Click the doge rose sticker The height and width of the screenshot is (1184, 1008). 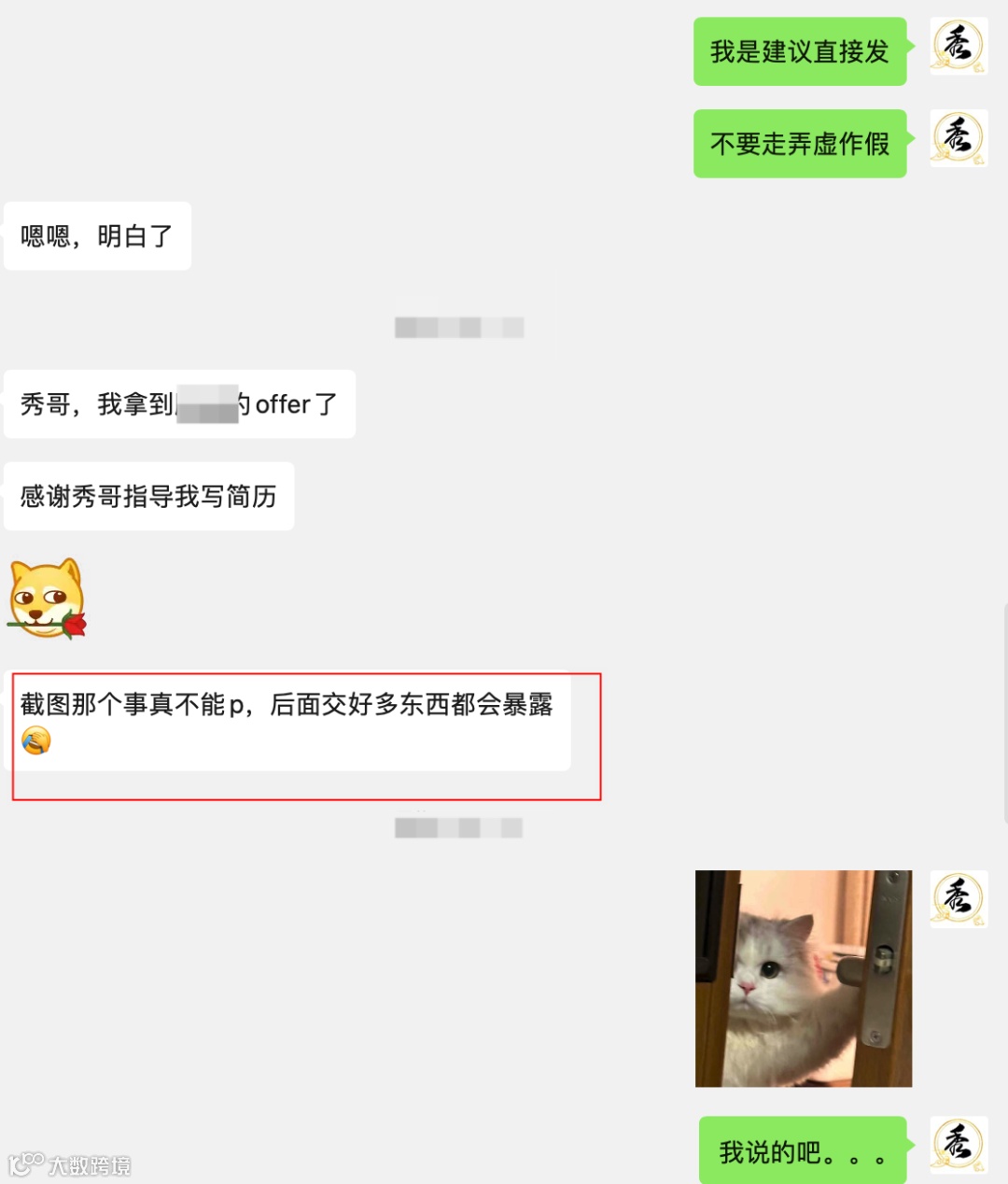coord(47,599)
